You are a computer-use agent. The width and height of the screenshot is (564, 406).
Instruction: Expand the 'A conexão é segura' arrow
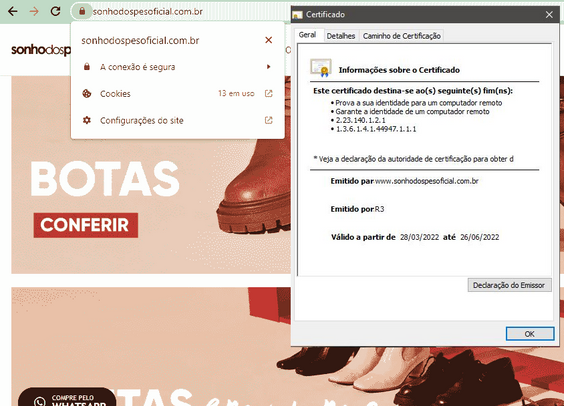coord(268,67)
